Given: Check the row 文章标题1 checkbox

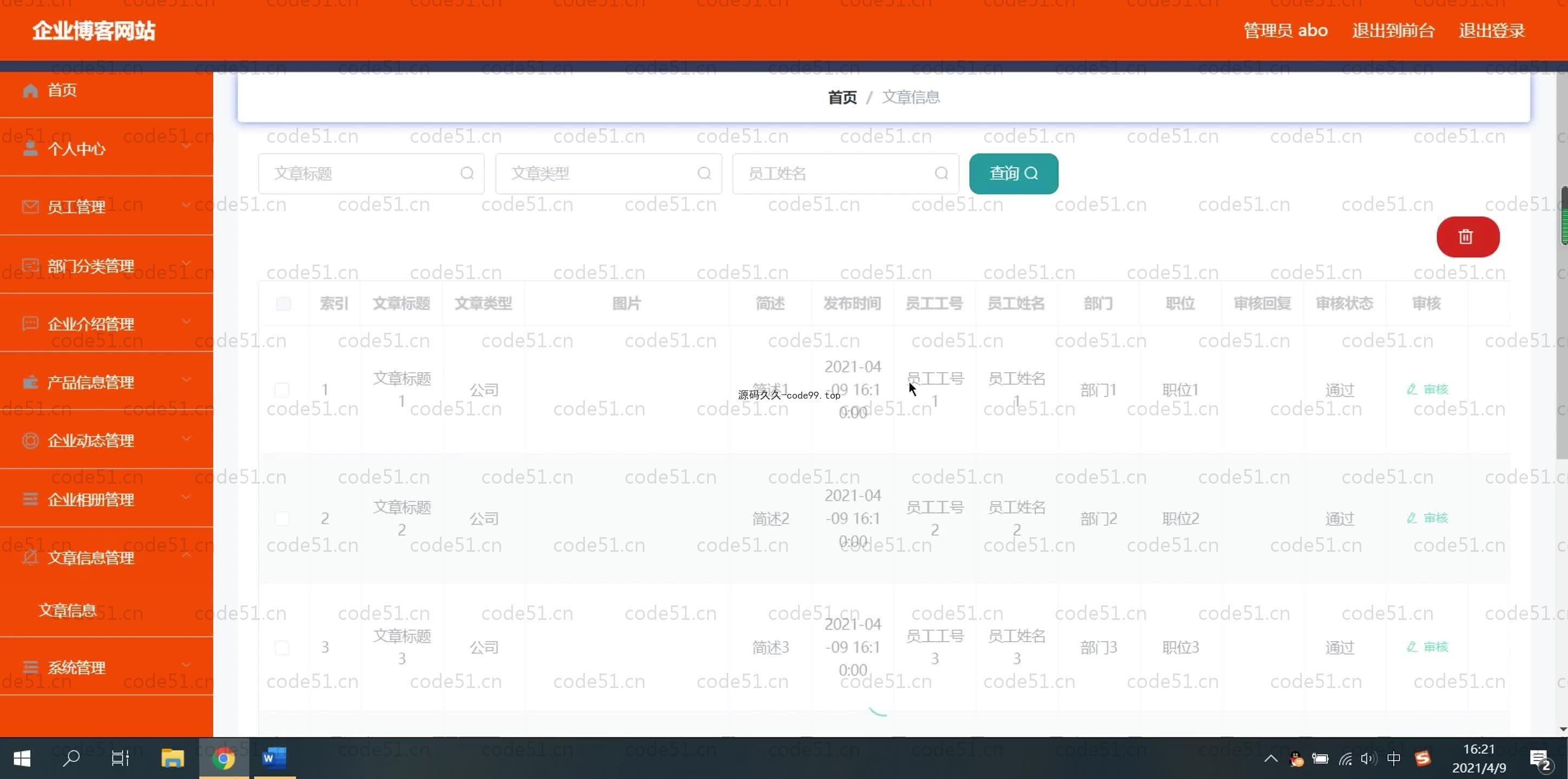Looking at the screenshot, I should tap(282, 389).
